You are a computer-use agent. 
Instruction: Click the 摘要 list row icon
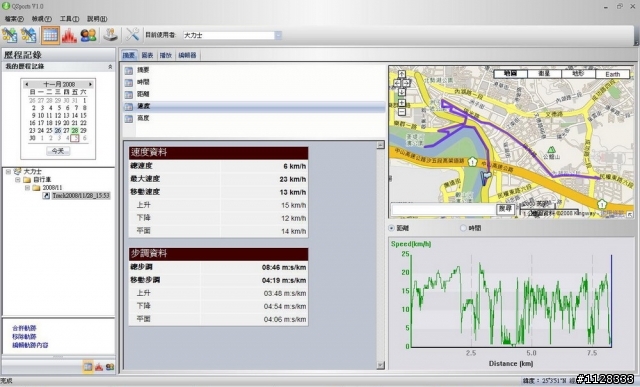(x=129, y=71)
